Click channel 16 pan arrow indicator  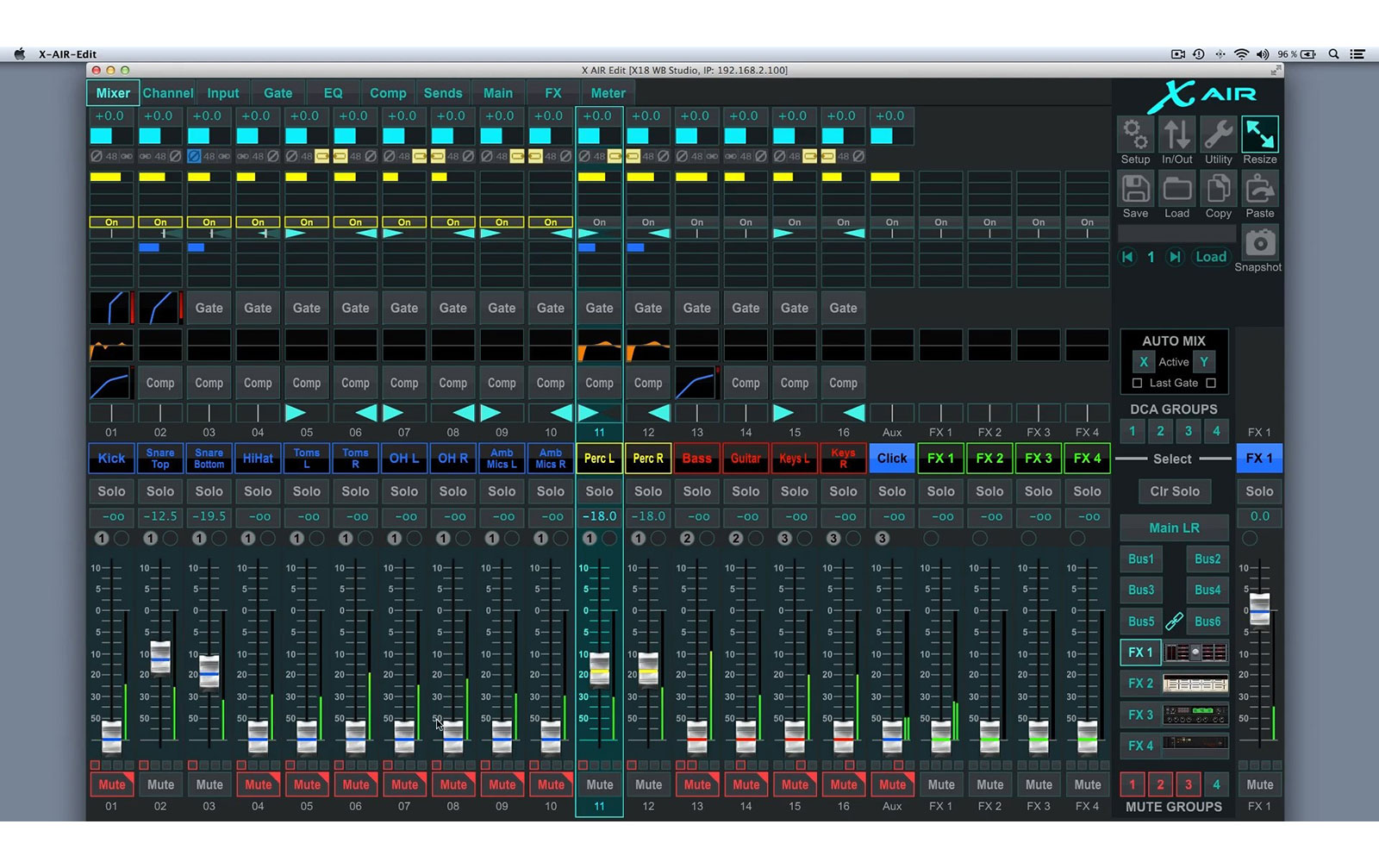tap(853, 413)
